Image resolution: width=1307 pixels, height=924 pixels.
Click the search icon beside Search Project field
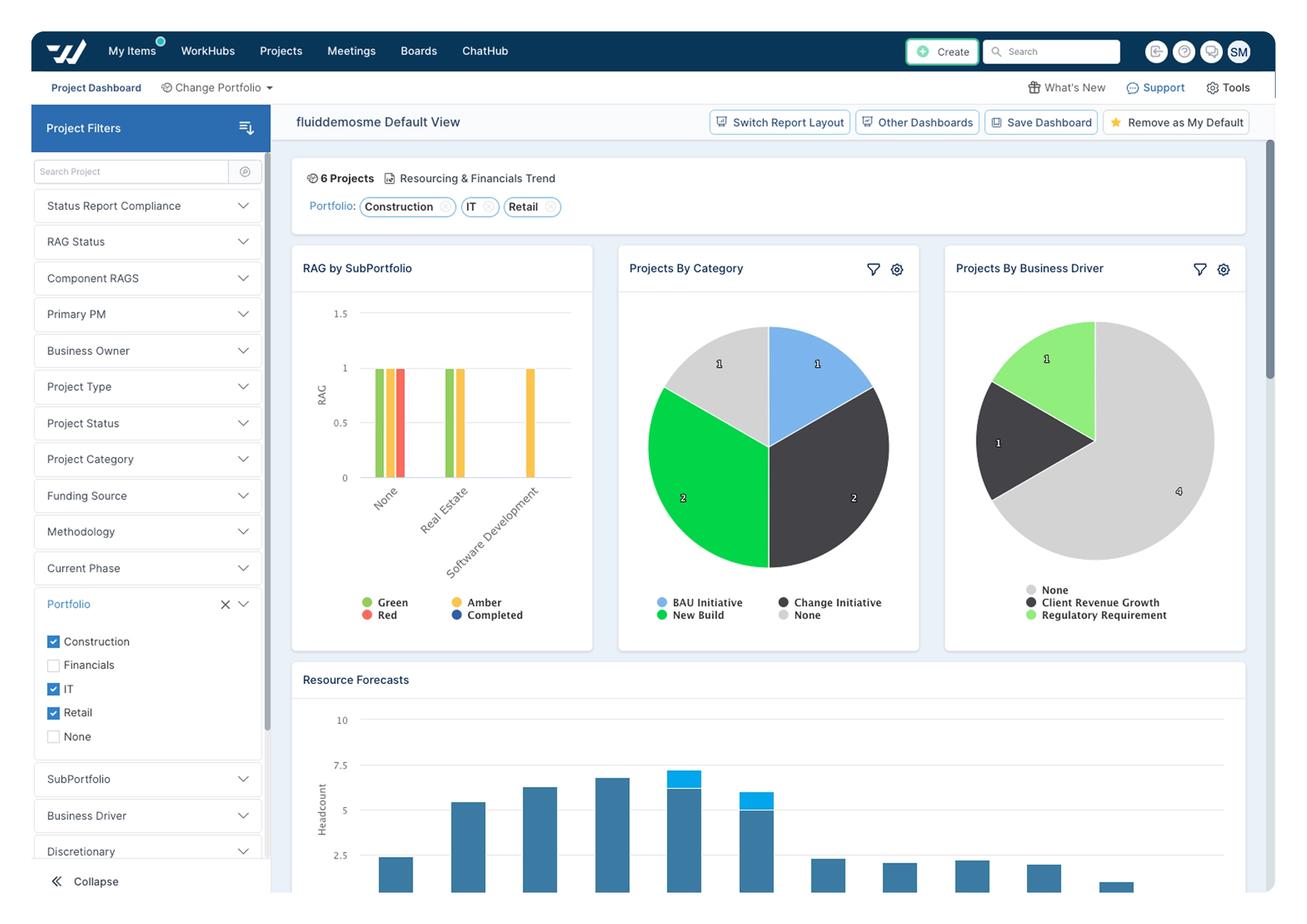point(245,171)
